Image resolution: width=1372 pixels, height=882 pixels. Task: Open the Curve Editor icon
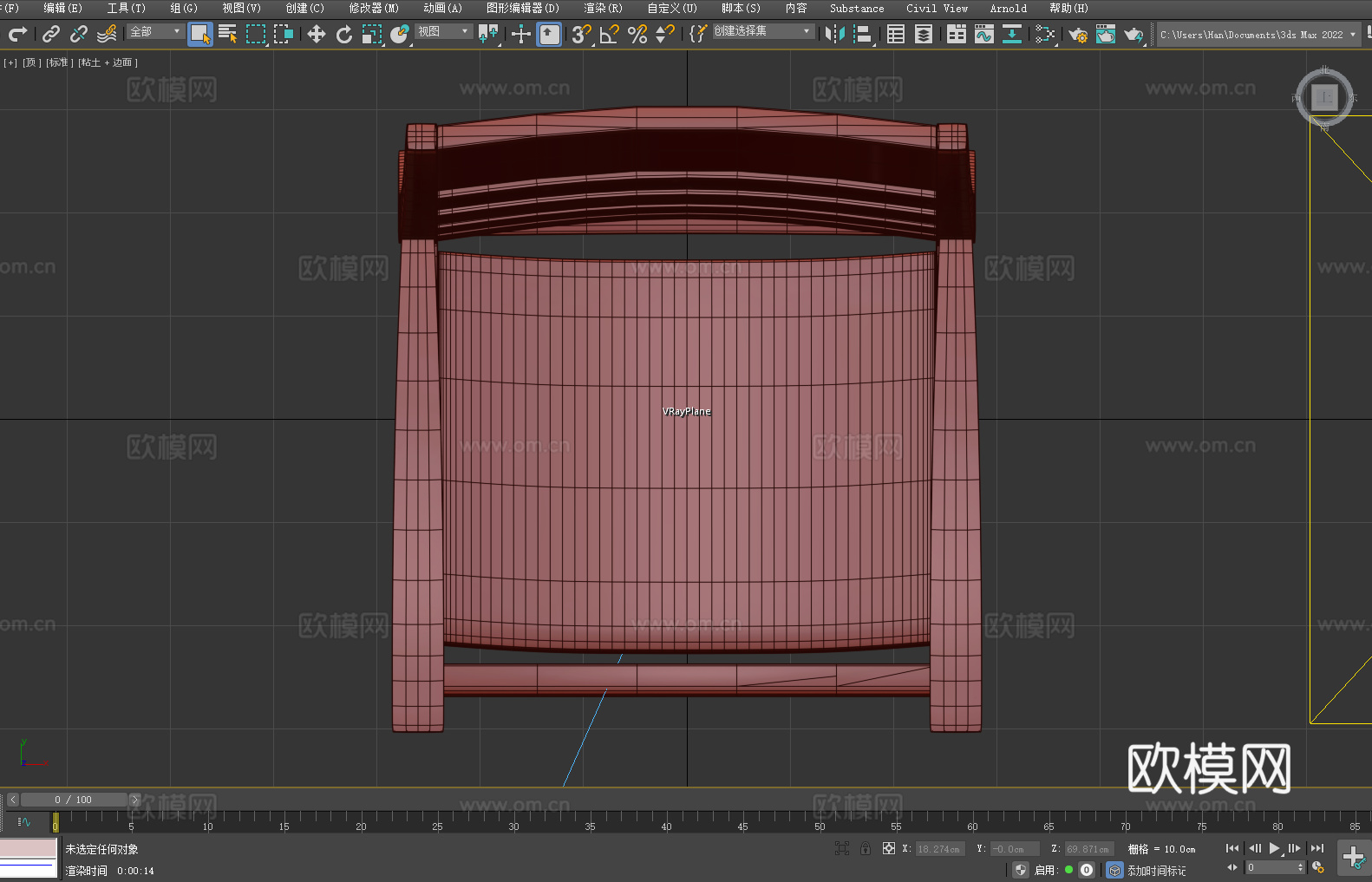(984, 34)
